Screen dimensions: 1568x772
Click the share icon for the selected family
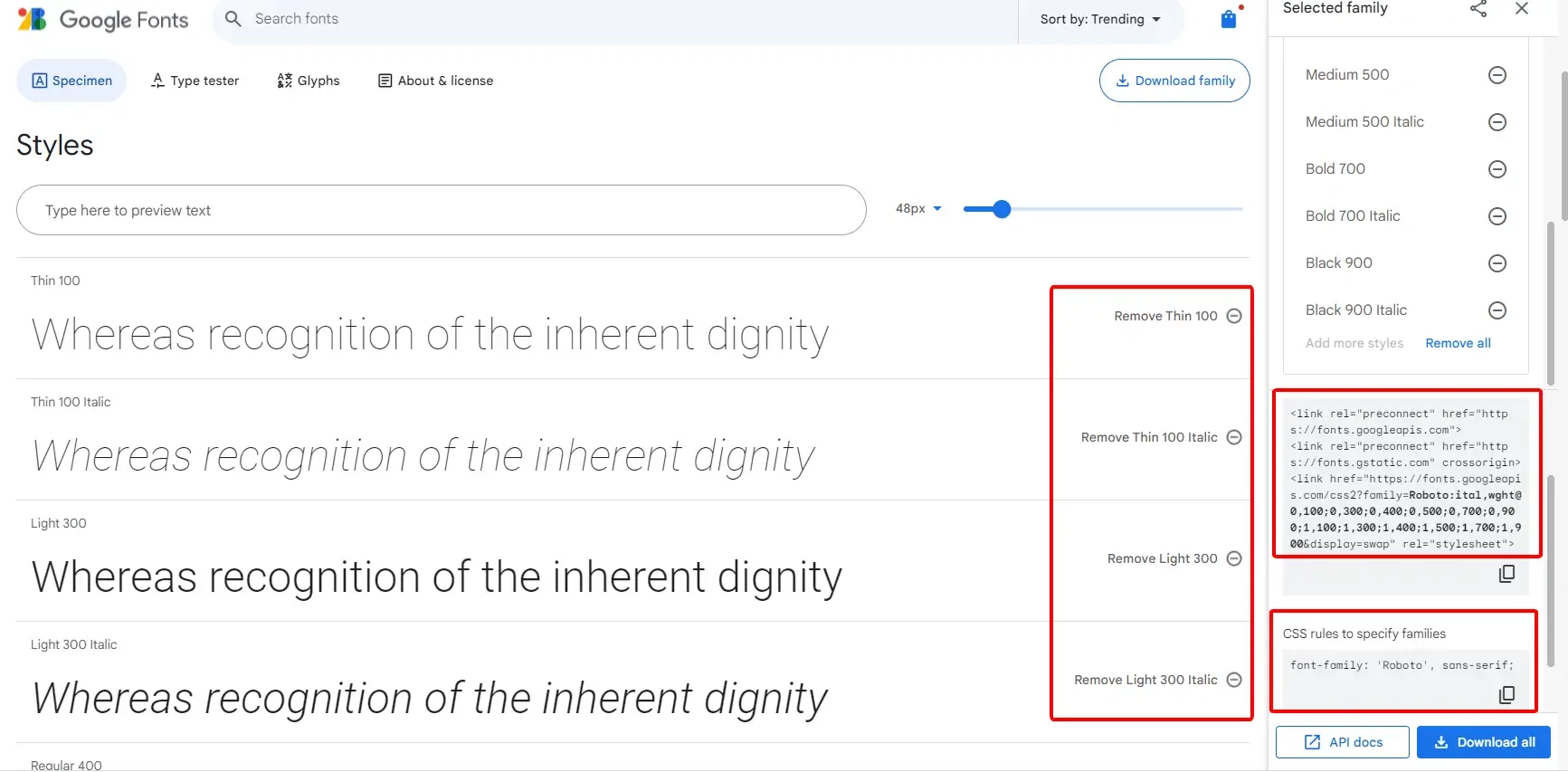pyautogui.click(x=1478, y=9)
